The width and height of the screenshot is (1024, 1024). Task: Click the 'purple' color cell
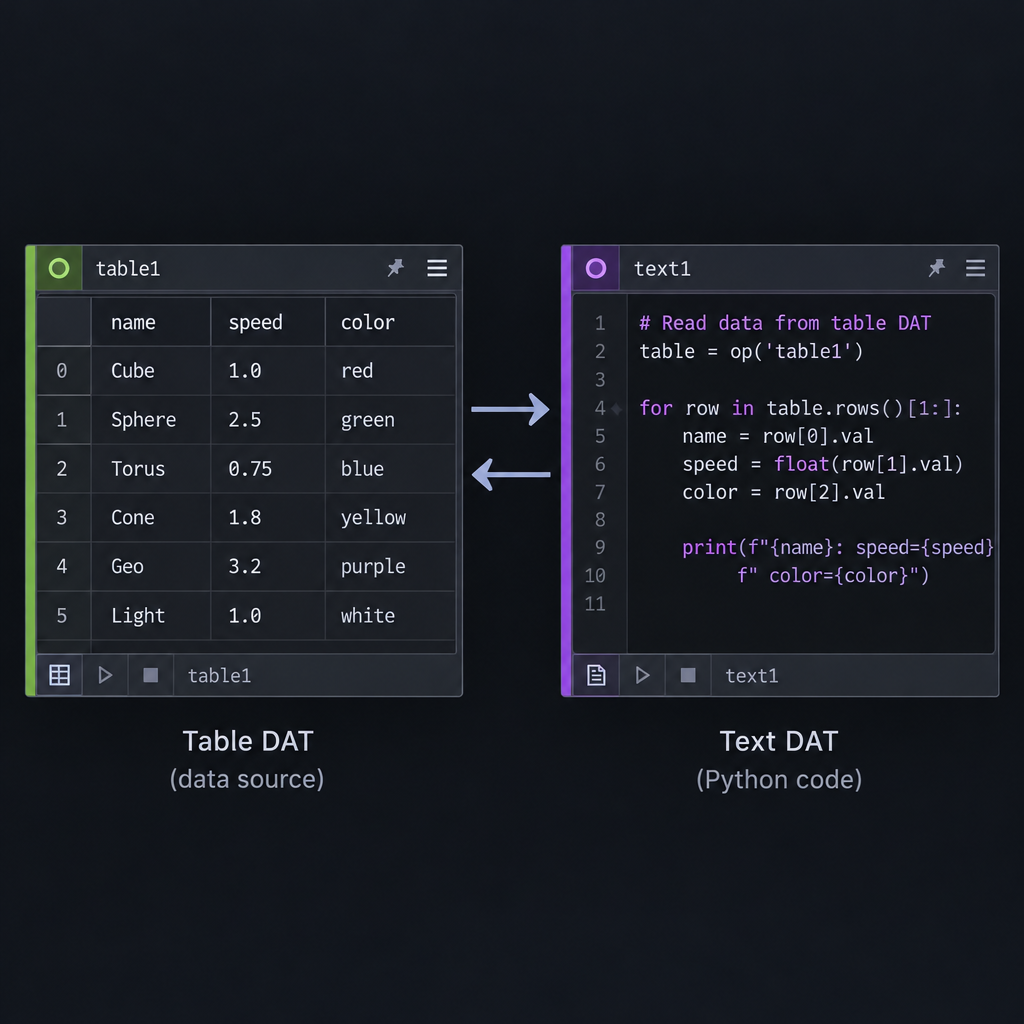(x=390, y=566)
